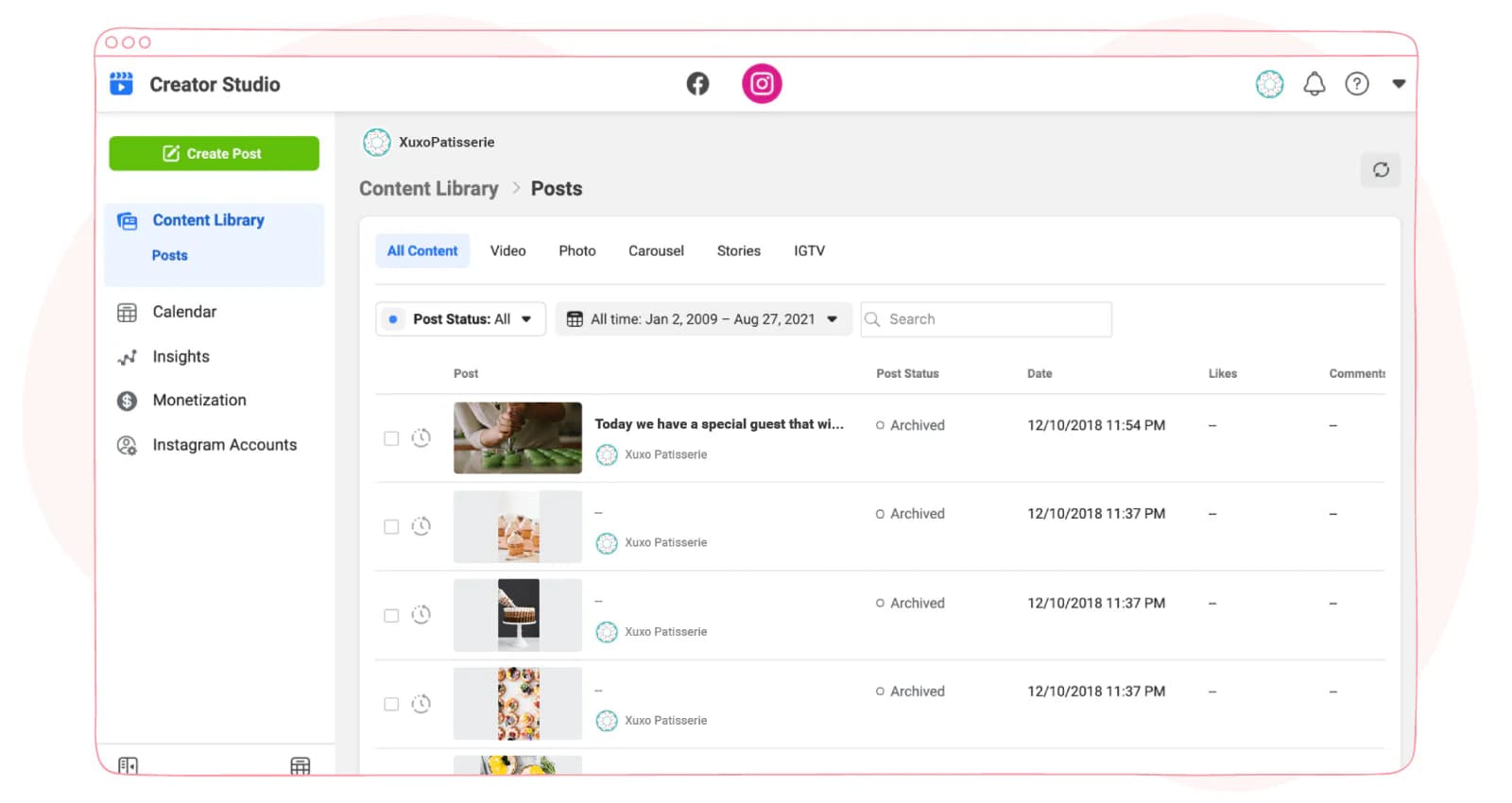
Task: Switch to the Video tab
Action: pos(507,250)
